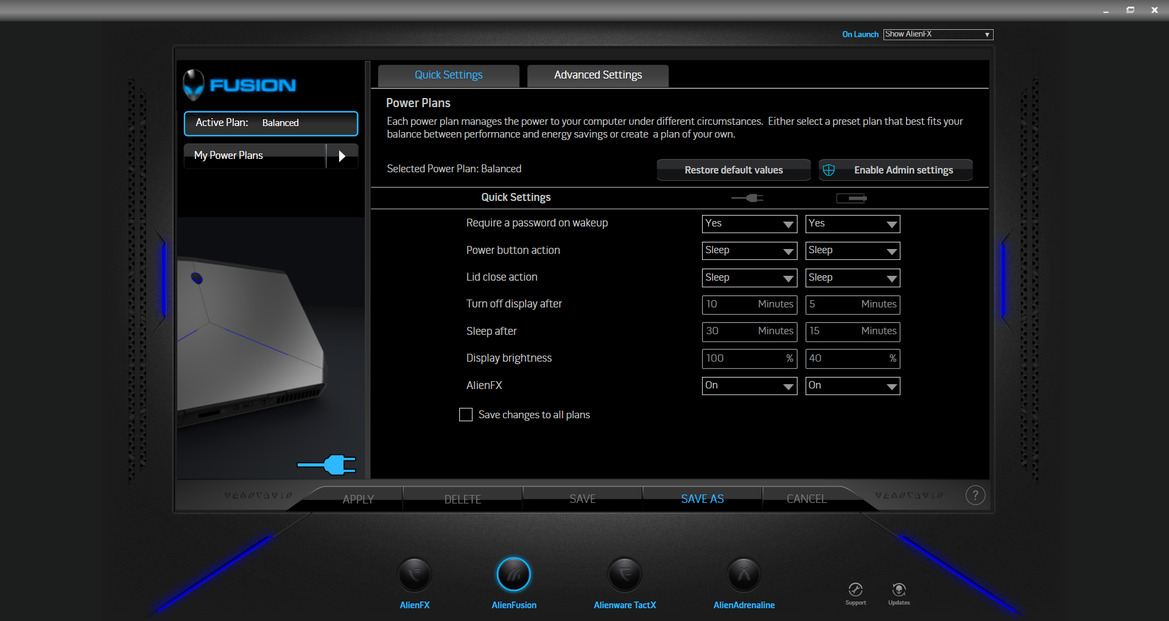Click the blue power plug status icon
The width and height of the screenshot is (1169, 621).
327,464
